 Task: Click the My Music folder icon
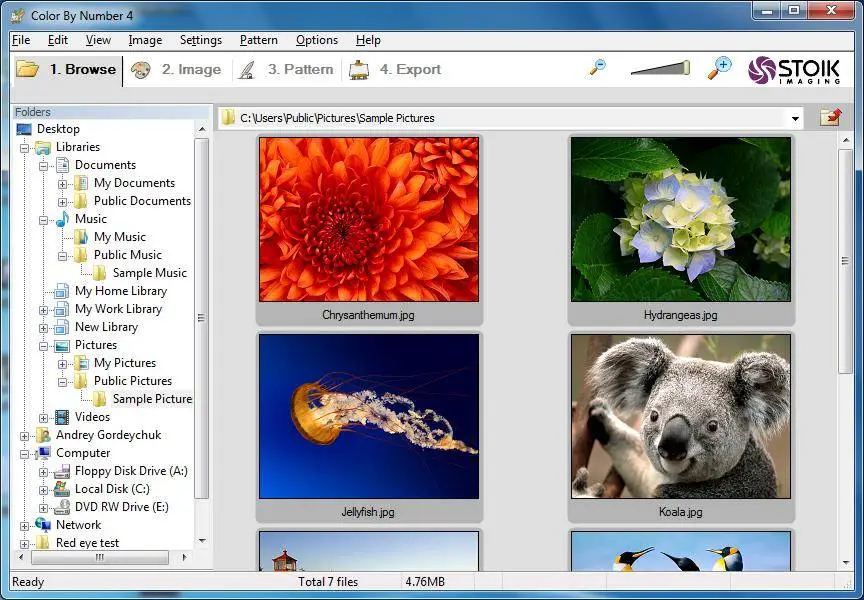click(x=81, y=237)
